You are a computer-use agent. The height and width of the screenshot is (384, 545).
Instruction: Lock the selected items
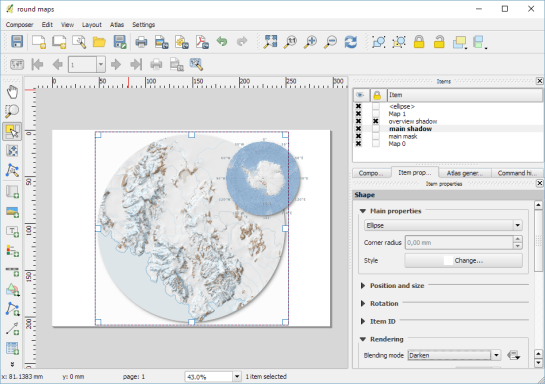(419, 42)
